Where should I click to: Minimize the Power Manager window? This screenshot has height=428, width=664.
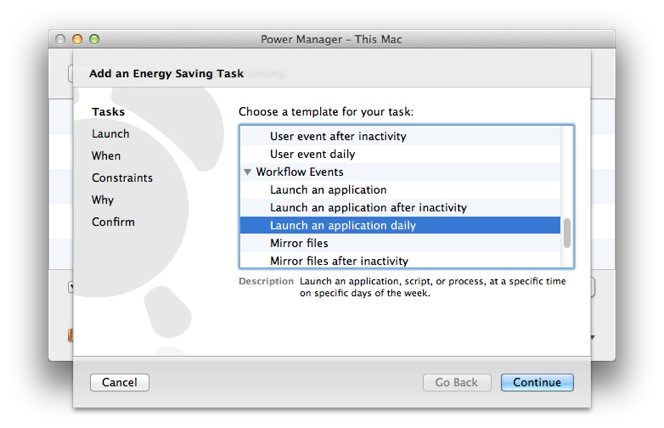[77, 39]
